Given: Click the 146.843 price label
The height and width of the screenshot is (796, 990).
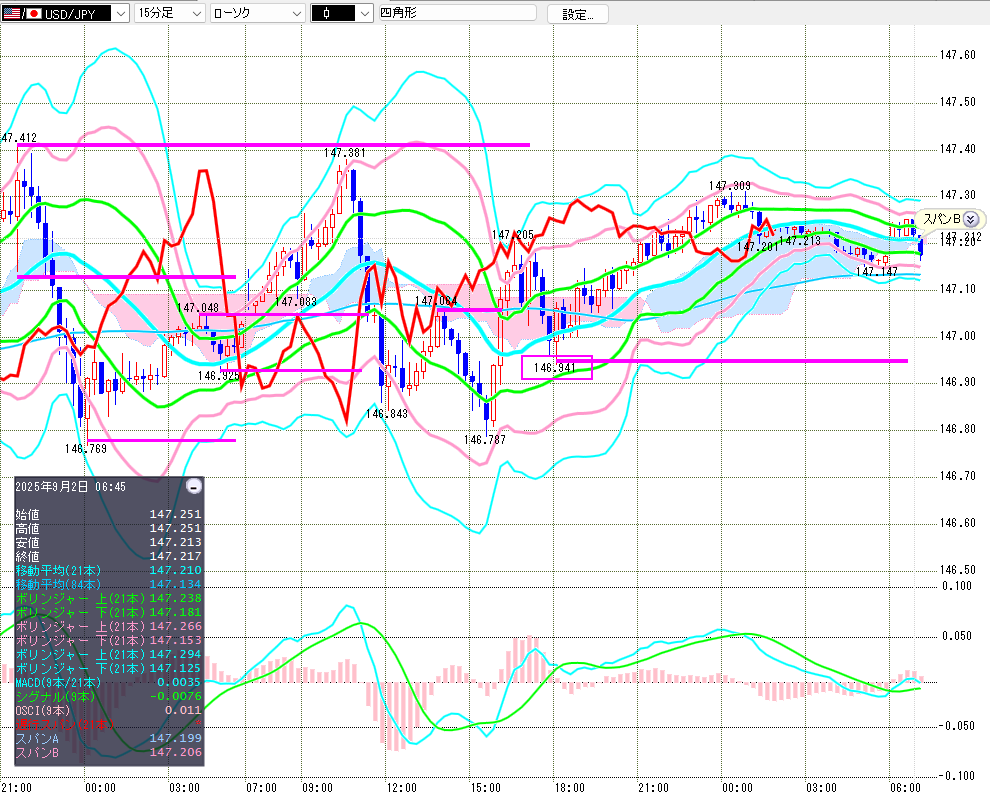Looking at the screenshot, I should click(x=386, y=414).
